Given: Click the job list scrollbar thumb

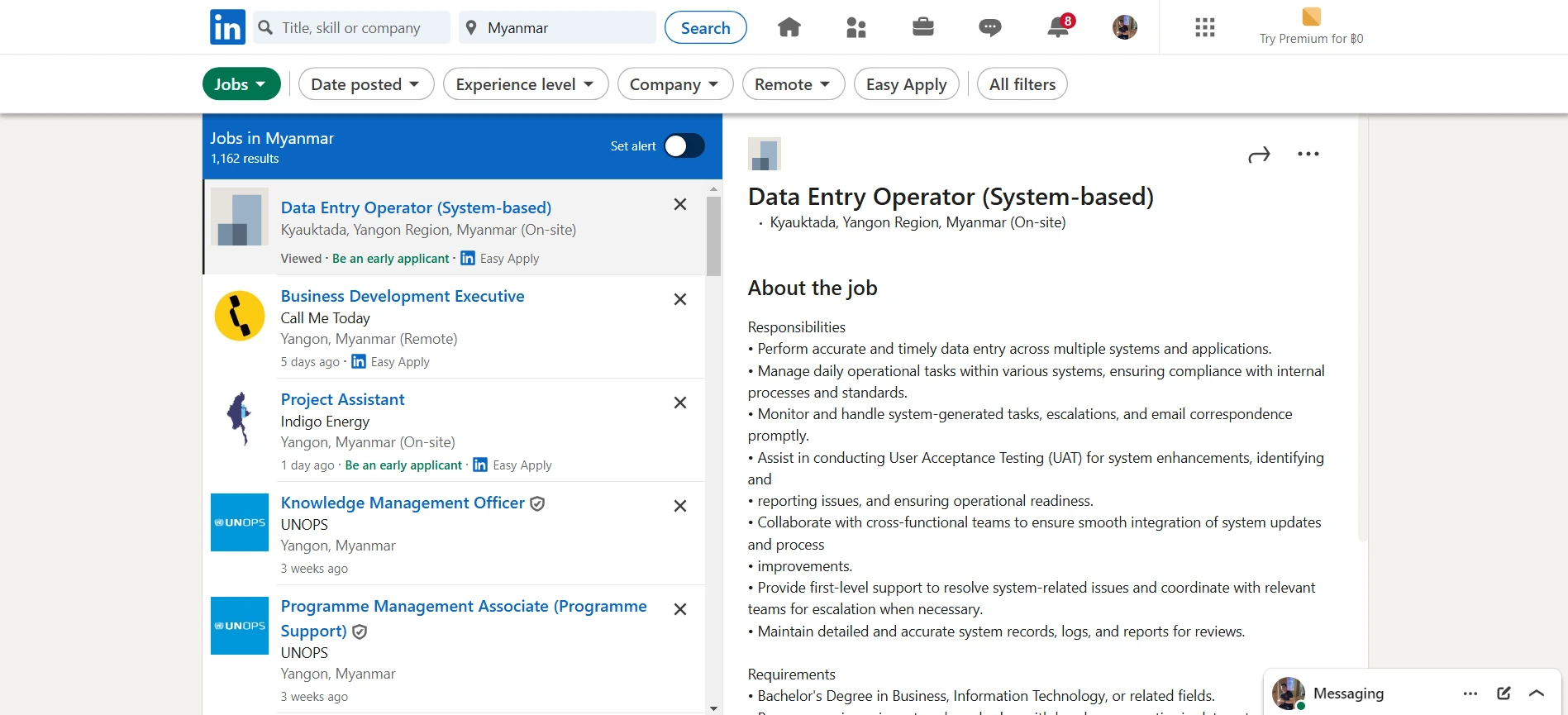Looking at the screenshot, I should pyautogui.click(x=714, y=236).
